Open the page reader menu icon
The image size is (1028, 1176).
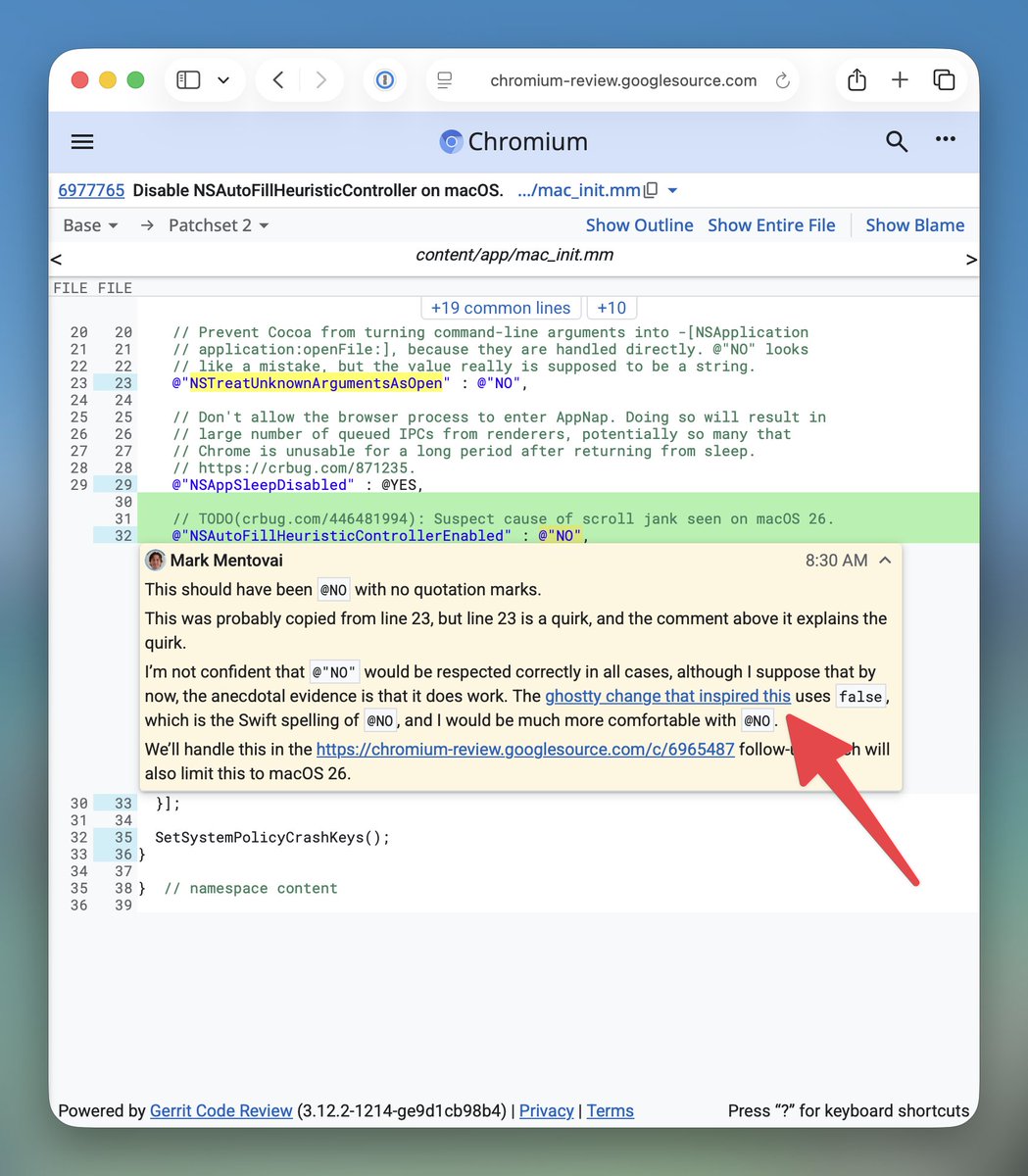445,80
